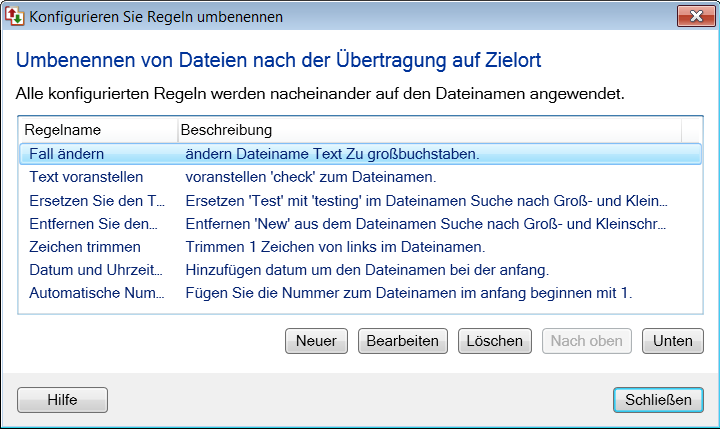720x429 pixels.
Task: Sort by the Regelname column header
Action: pyautogui.click(x=96, y=131)
